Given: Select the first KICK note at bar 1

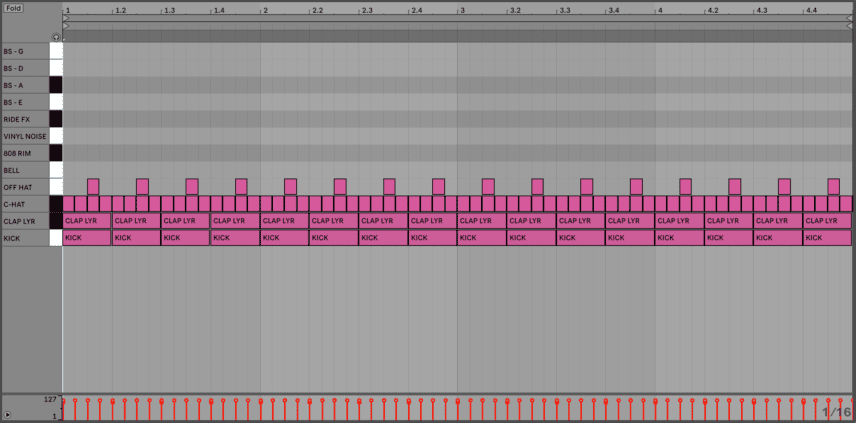Looking at the screenshot, I should tap(87, 238).
